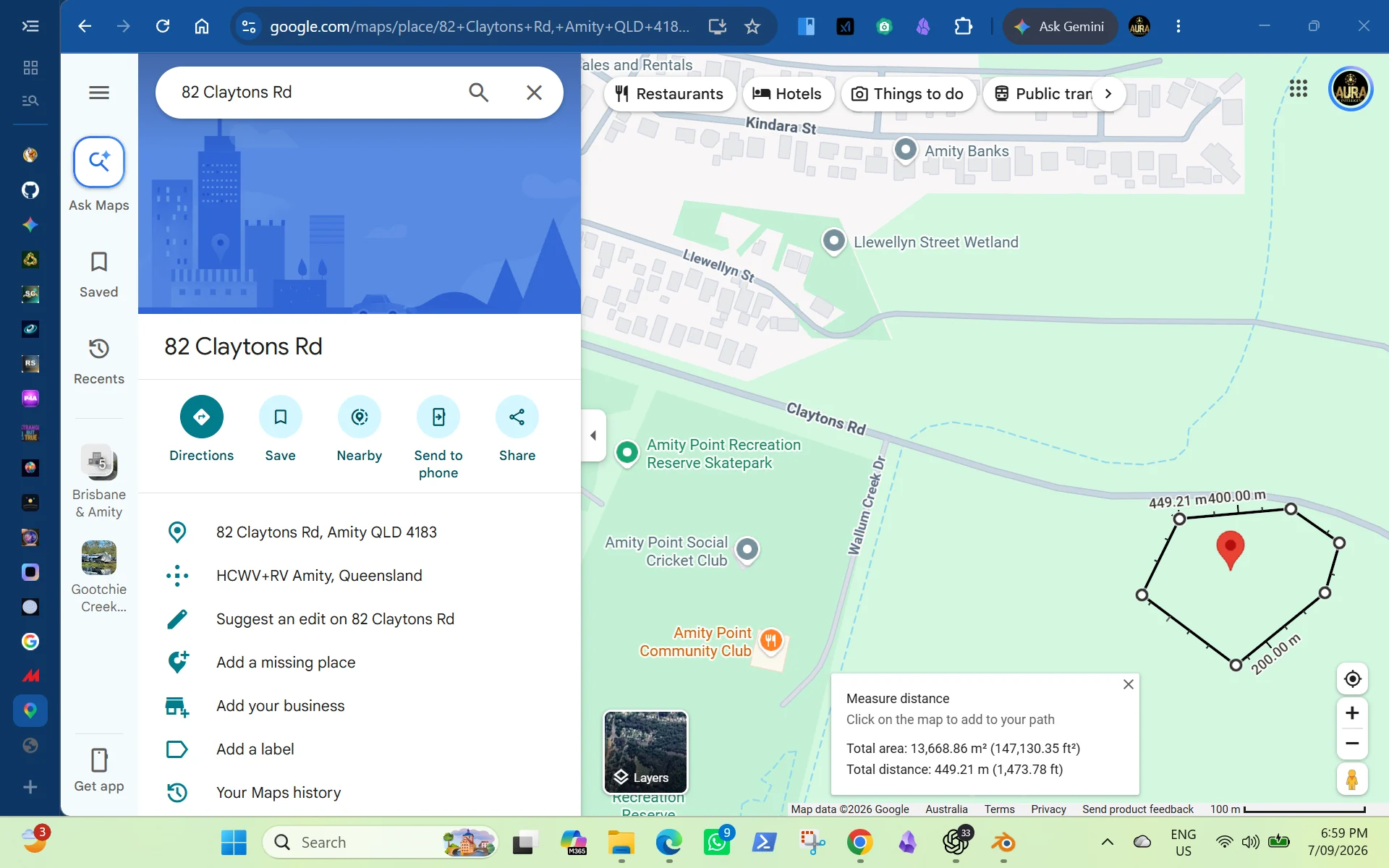Open the Saved places panel
This screenshot has width=1389, height=868.
99,275
